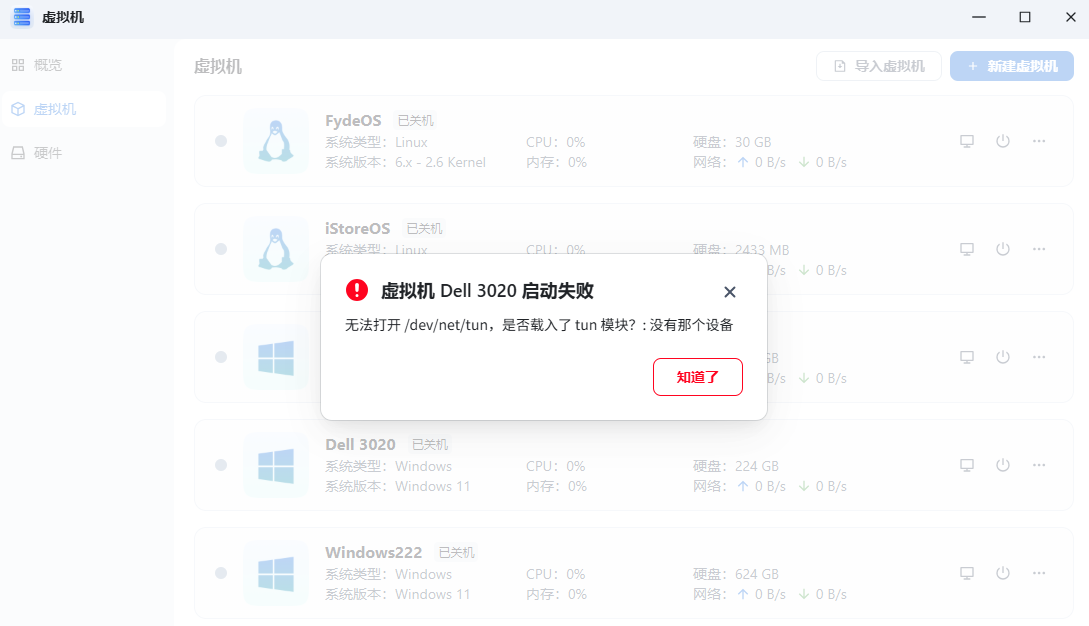
Task: Click the FydeOS penguin thumbnail
Action: [276, 141]
